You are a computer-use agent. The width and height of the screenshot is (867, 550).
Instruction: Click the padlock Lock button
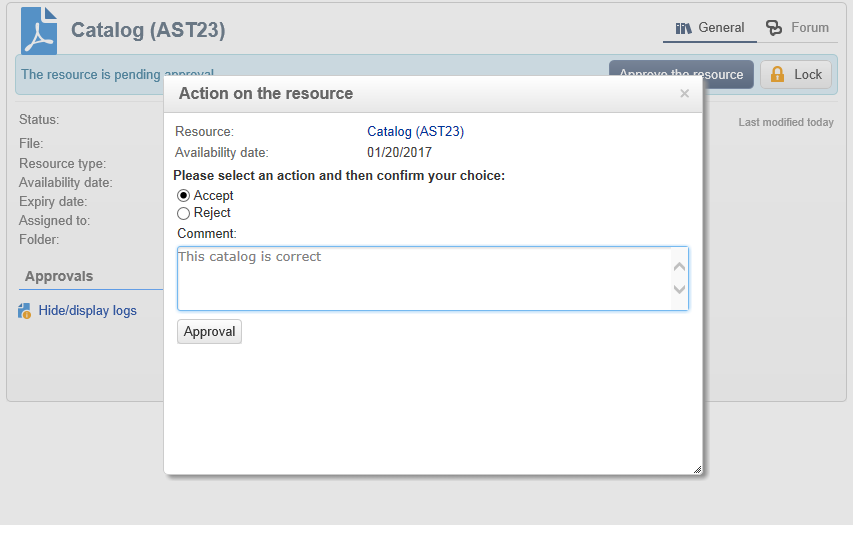796,74
